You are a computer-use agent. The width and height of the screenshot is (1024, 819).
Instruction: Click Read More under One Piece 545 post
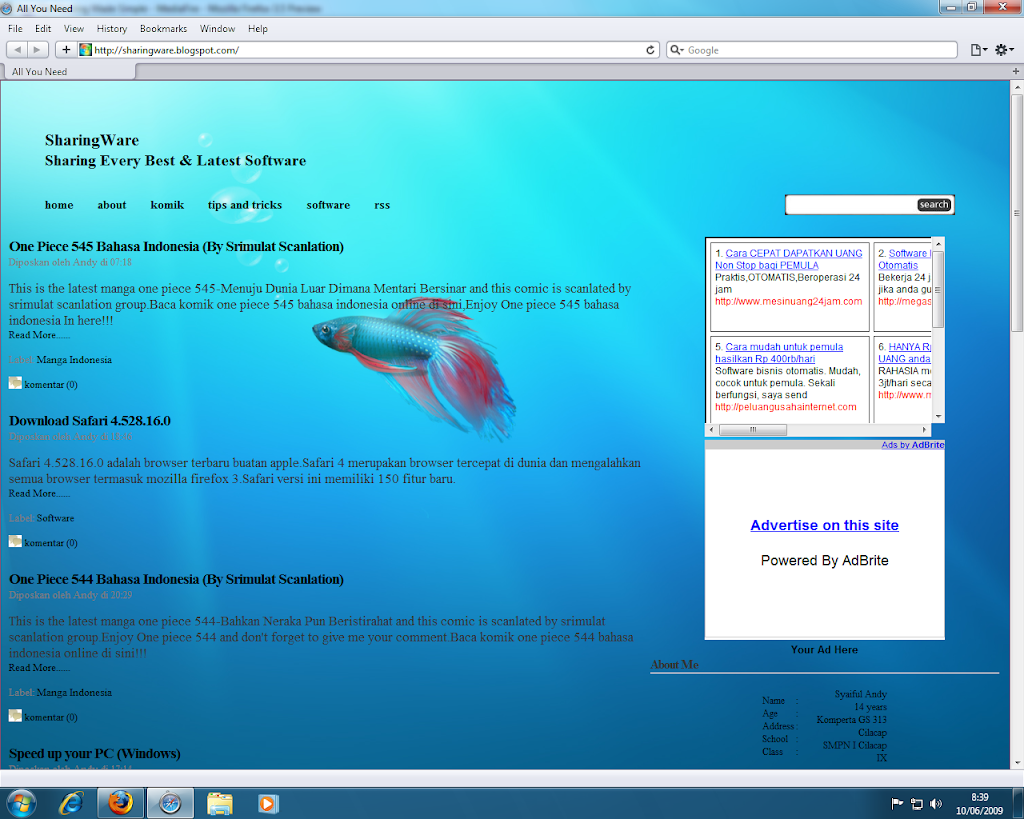(x=39, y=335)
